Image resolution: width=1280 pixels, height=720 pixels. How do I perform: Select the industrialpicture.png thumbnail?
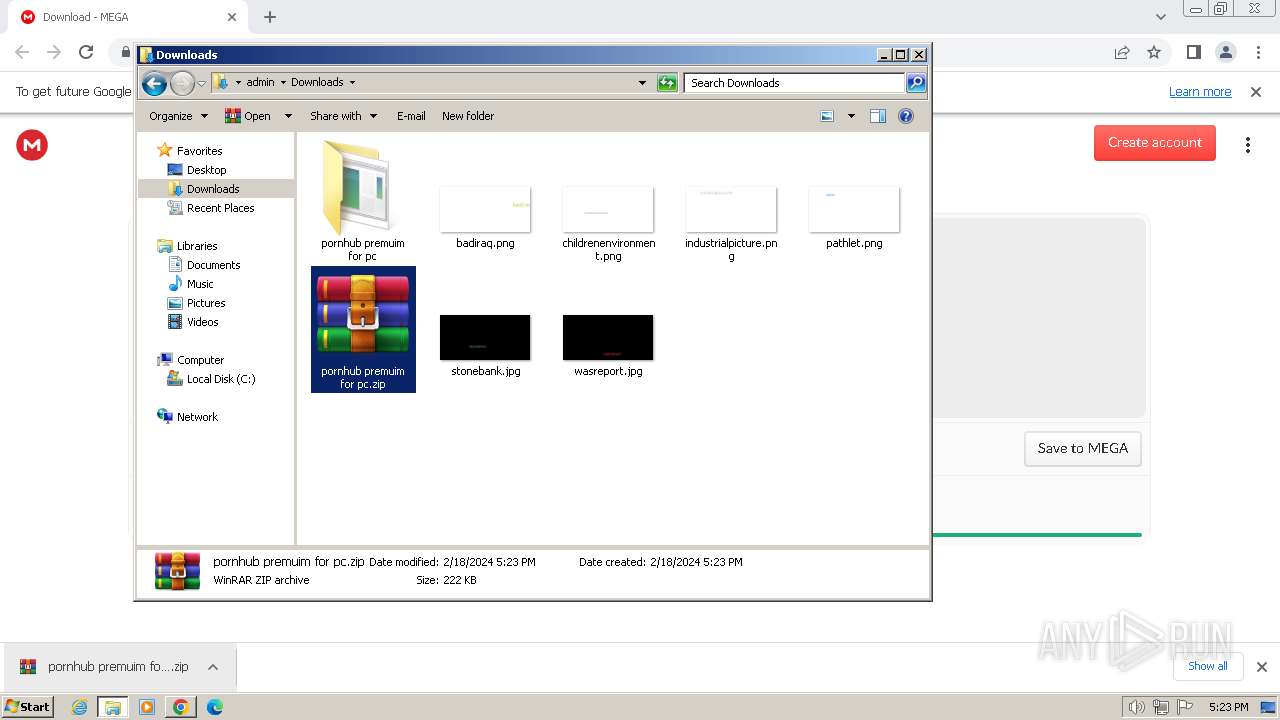[x=731, y=209]
